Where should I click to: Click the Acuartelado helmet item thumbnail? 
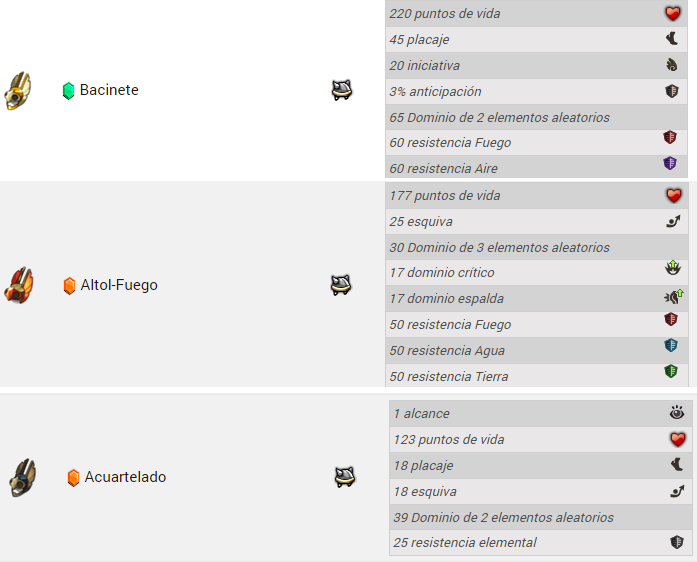pos(23,478)
